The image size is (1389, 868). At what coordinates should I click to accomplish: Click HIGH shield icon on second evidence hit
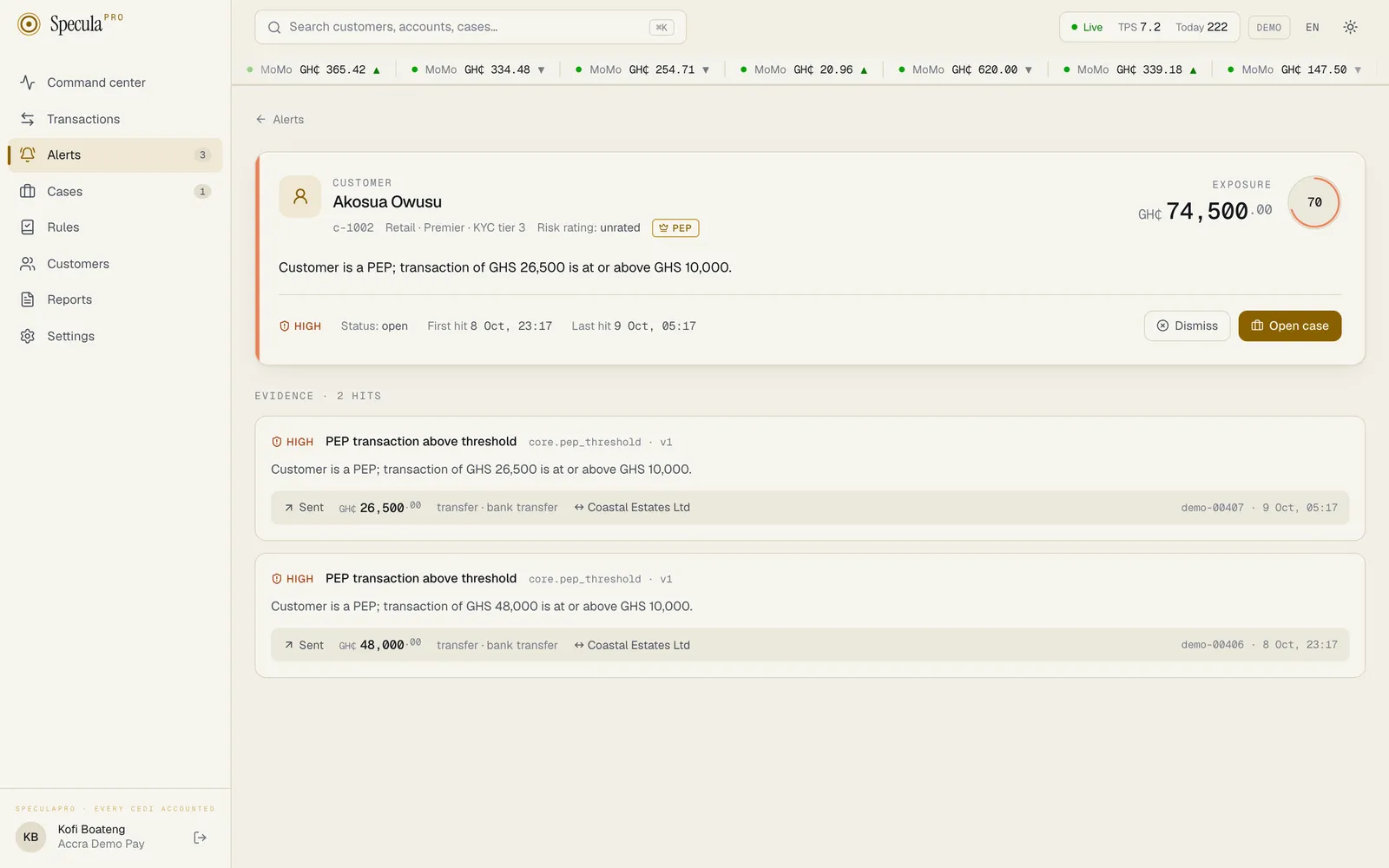tap(277, 579)
